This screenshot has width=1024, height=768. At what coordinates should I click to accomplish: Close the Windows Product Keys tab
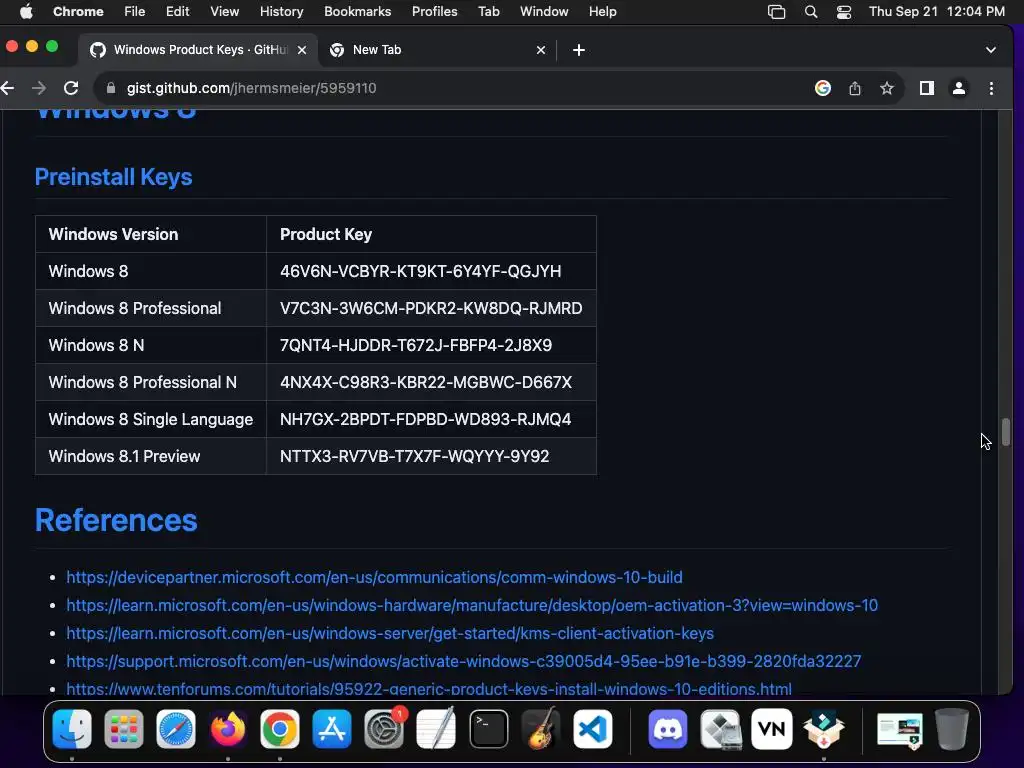coord(302,50)
